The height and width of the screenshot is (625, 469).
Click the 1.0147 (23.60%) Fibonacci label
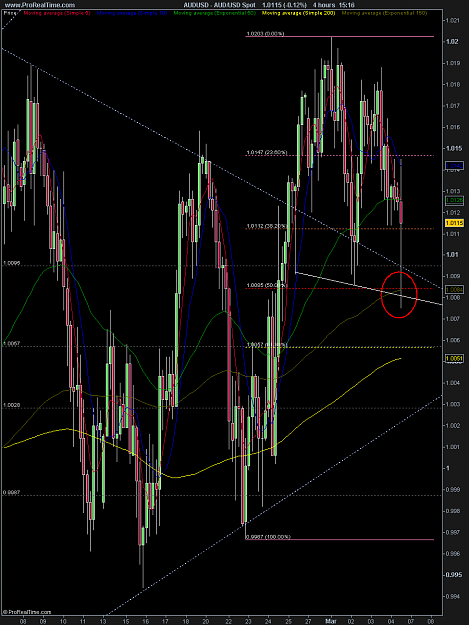(267, 152)
